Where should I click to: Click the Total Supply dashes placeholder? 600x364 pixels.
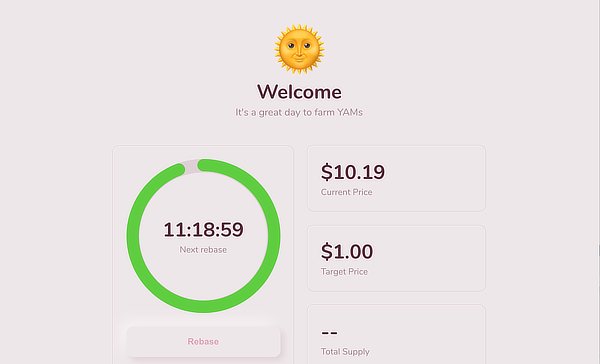click(329, 333)
